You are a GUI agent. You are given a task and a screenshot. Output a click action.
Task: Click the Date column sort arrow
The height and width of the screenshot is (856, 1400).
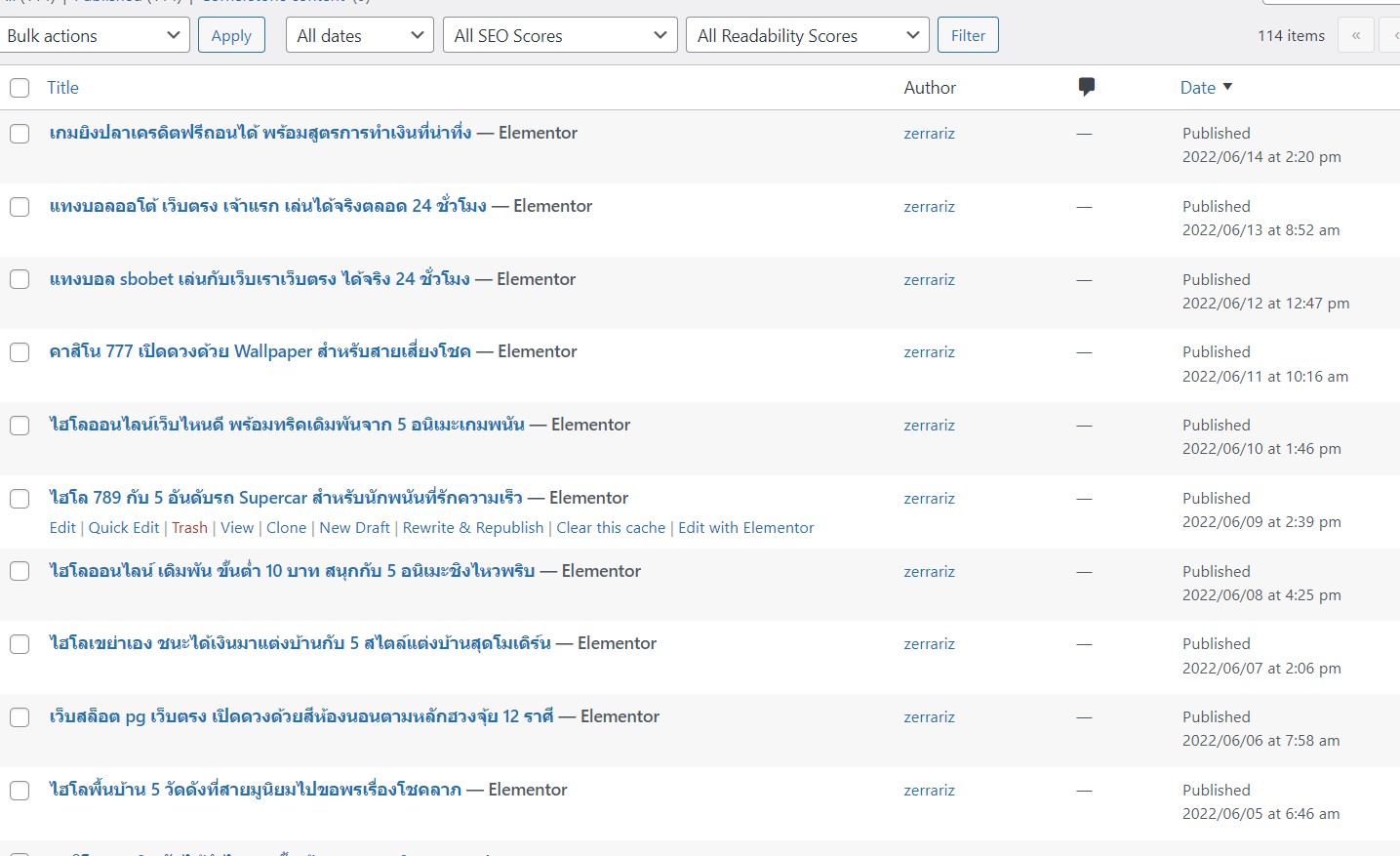pos(1227,87)
